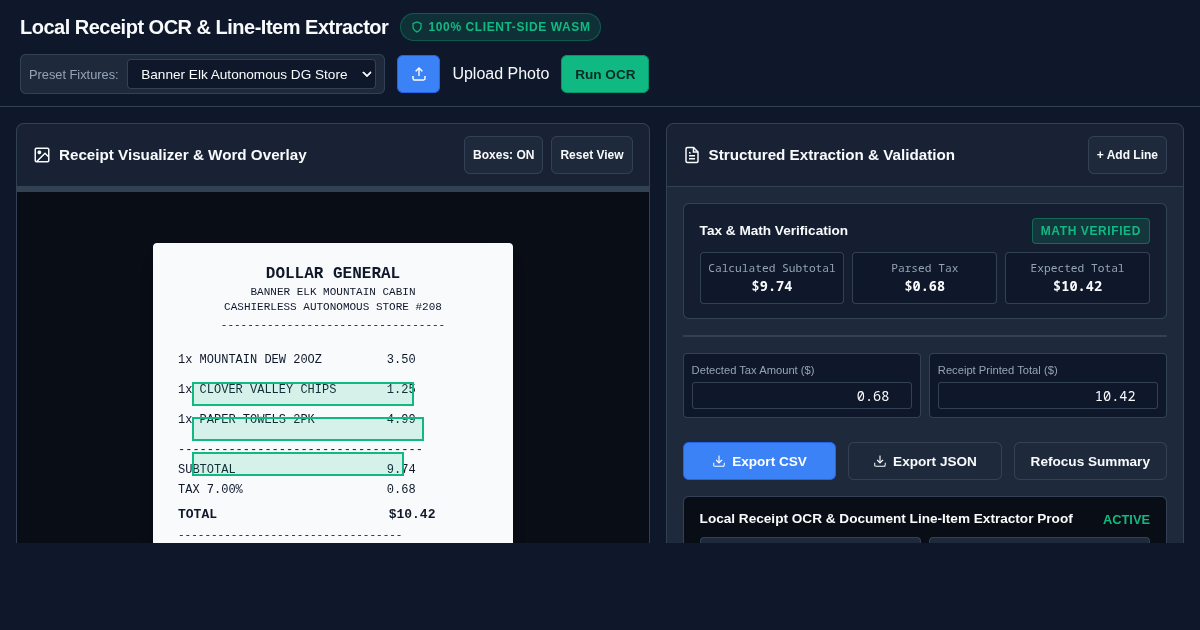
Task: Click the 100% CLIENT-SIDE WASM badge
Action: point(500,27)
